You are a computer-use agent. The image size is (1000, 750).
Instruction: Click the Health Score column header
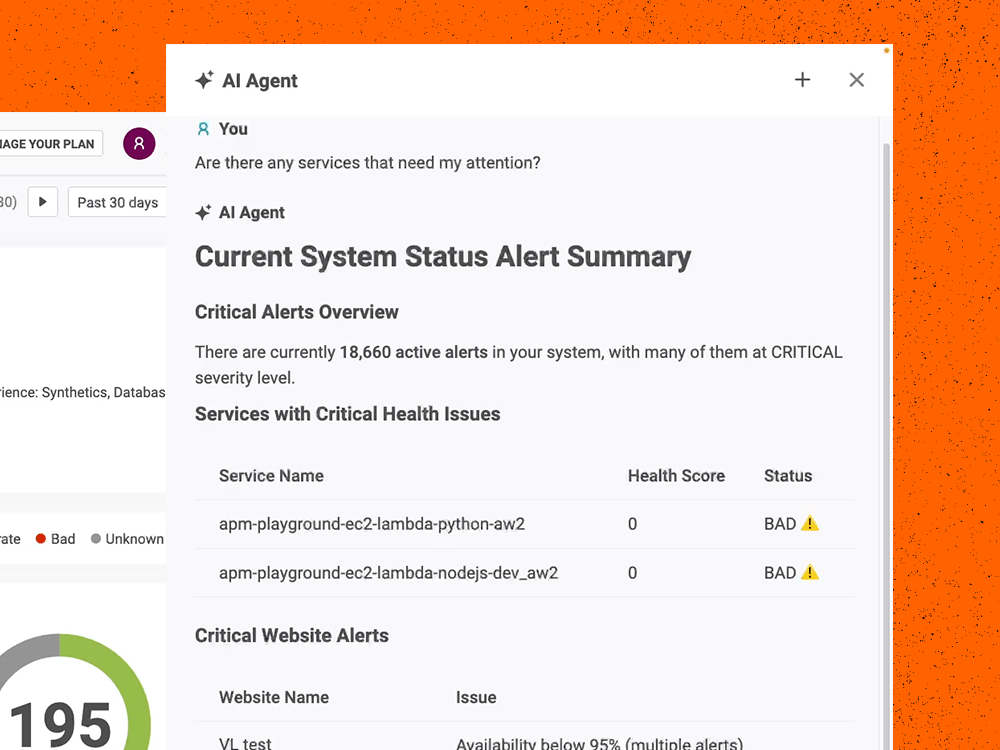(x=676, y=476)
